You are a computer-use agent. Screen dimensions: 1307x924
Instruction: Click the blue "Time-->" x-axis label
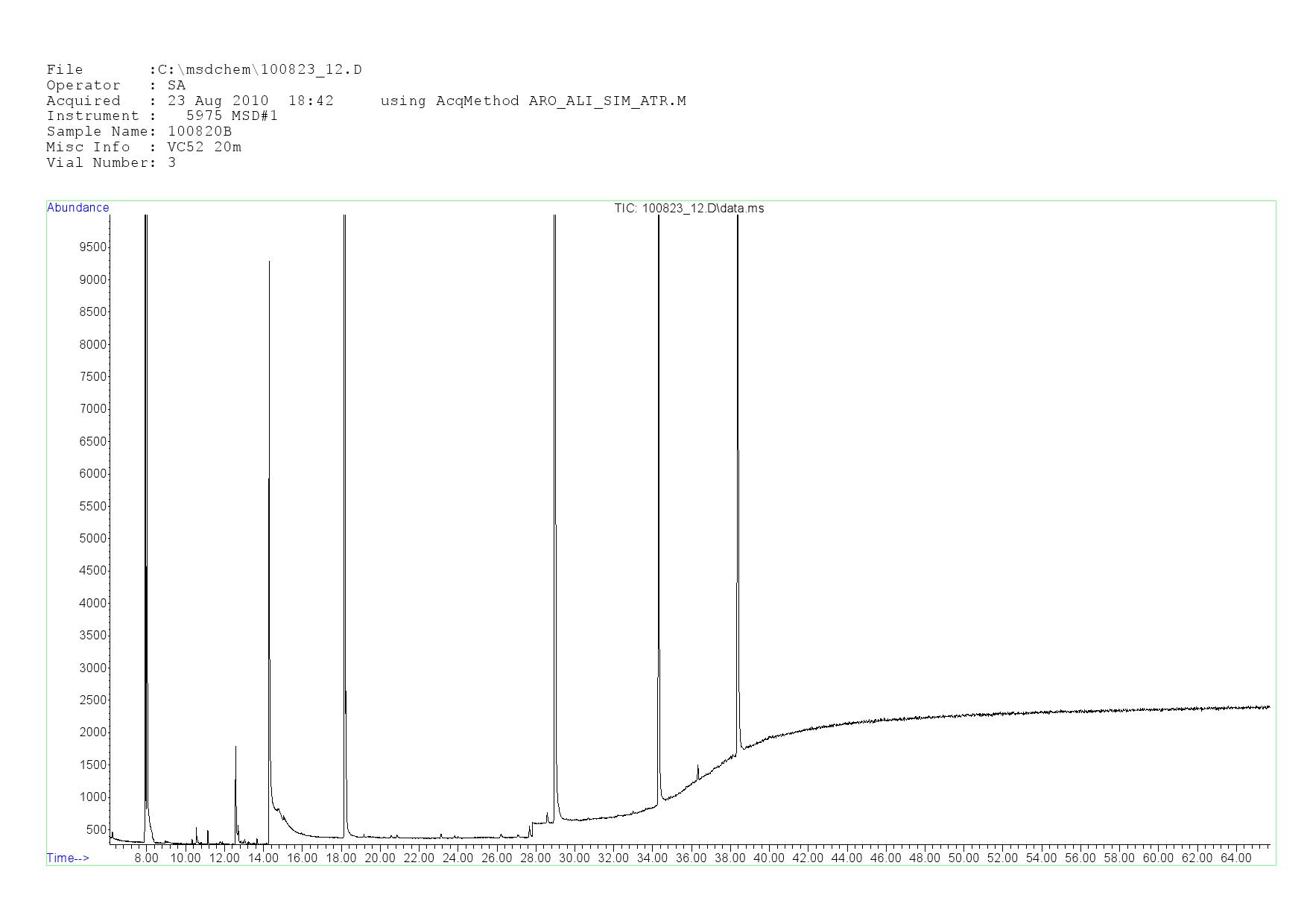point(68,858)
